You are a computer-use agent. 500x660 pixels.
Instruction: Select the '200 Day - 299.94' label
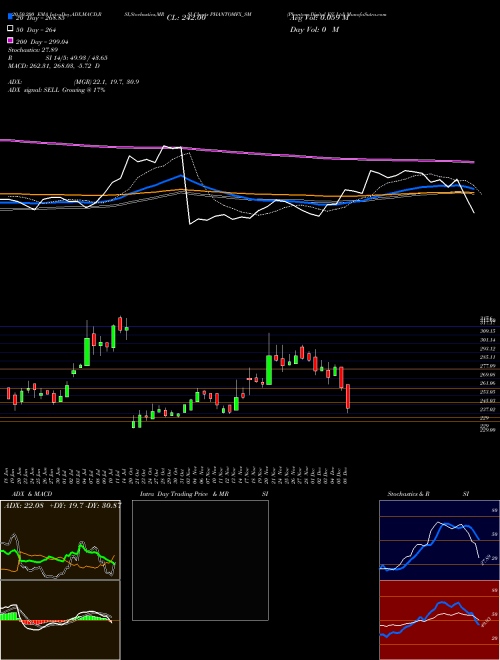click(42, 42)
